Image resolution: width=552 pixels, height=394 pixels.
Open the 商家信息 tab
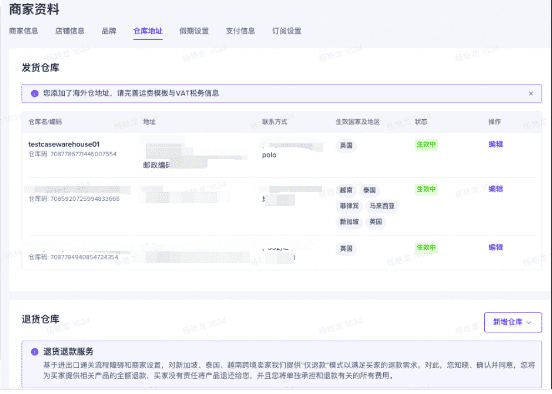[x=24, y=31]
